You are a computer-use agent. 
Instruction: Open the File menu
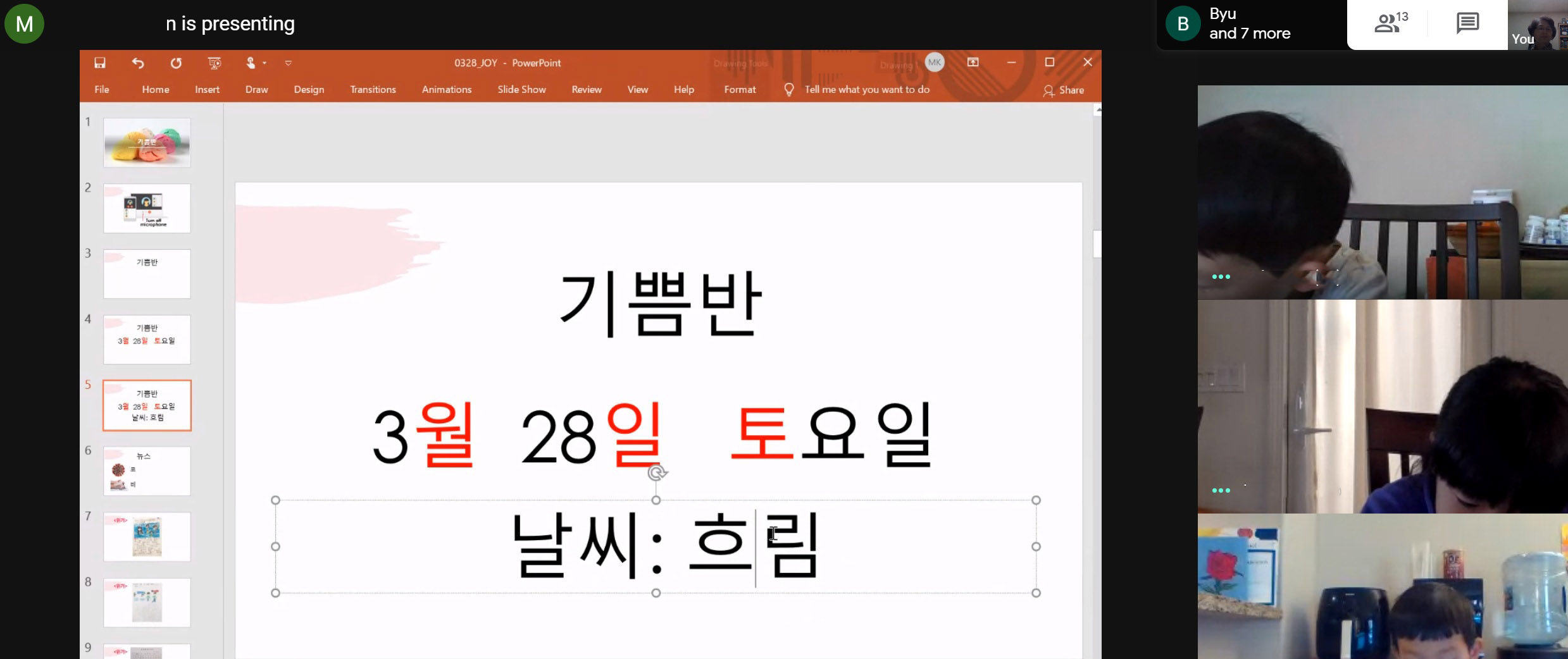click(102, 90)
